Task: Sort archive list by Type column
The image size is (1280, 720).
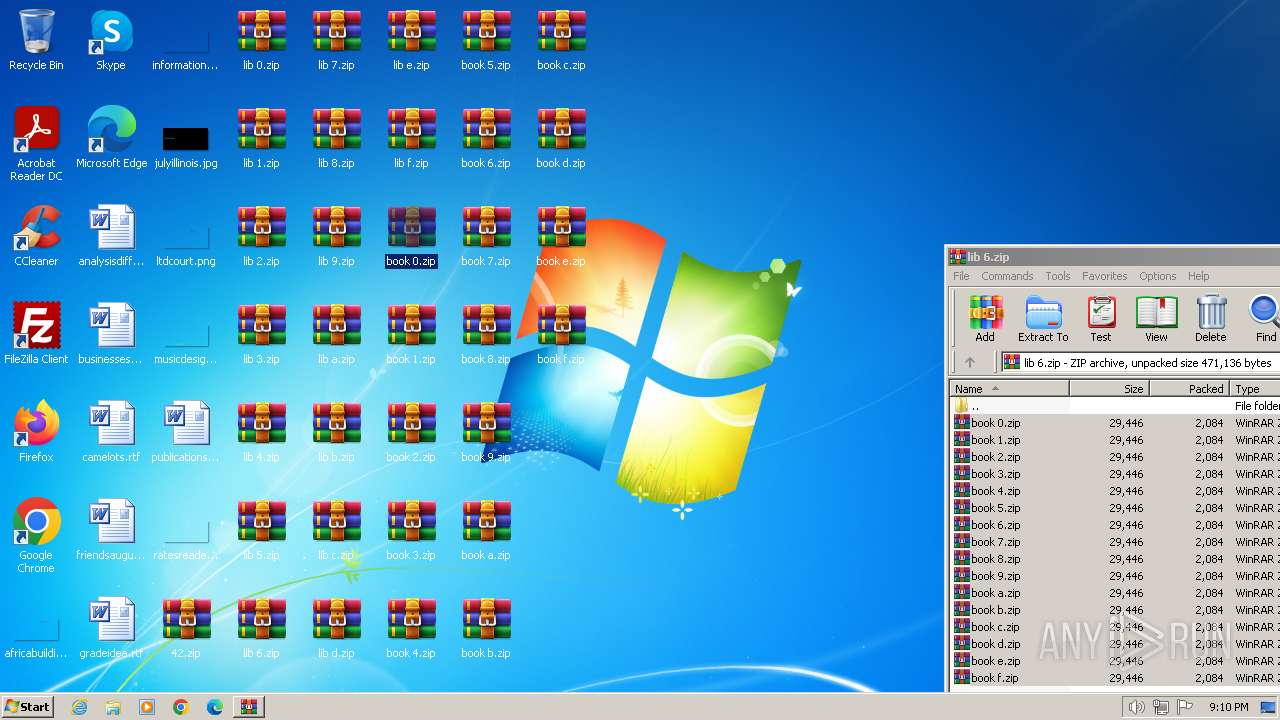Action: tap(1255, 389)
